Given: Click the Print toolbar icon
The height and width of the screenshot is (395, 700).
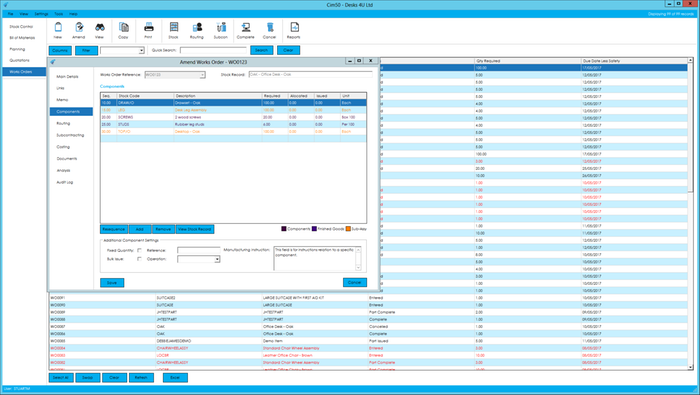Looking at the screenshot, I should pos(149,28).
